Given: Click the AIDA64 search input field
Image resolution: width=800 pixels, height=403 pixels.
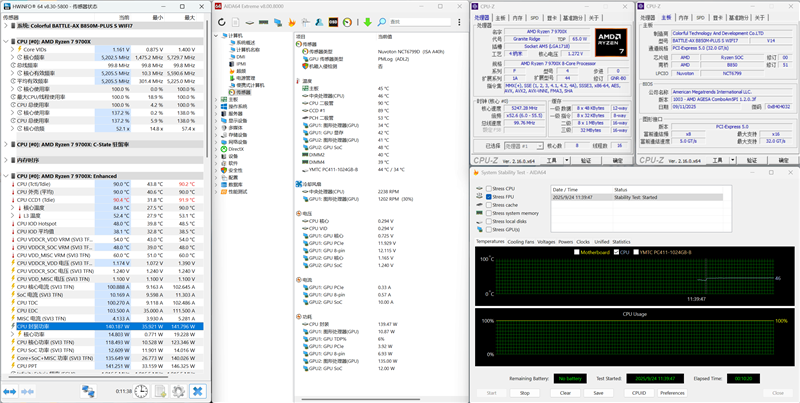Looking at the screenshot, I should coord(419,22).
